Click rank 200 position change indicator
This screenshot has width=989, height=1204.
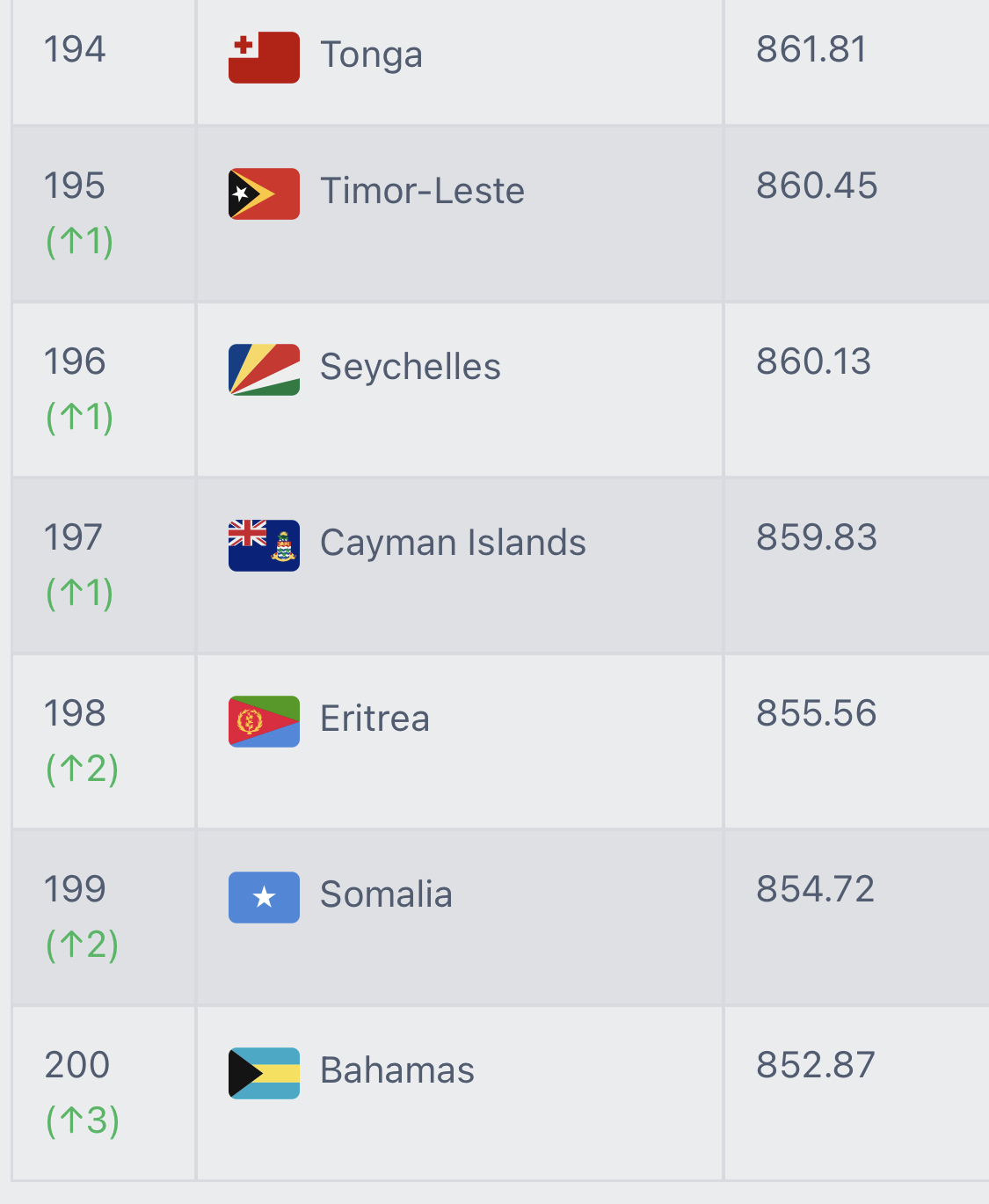pyautogui.click(x=82, y=1120)
